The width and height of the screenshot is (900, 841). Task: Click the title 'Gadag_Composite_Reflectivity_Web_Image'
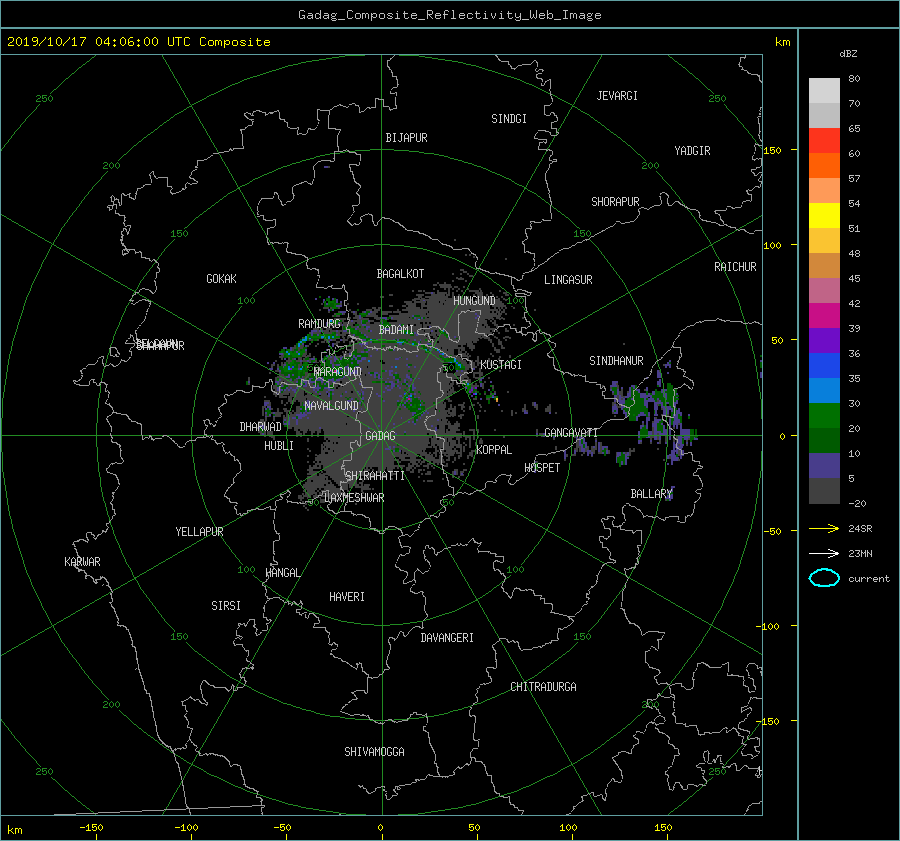pos(449,15)
